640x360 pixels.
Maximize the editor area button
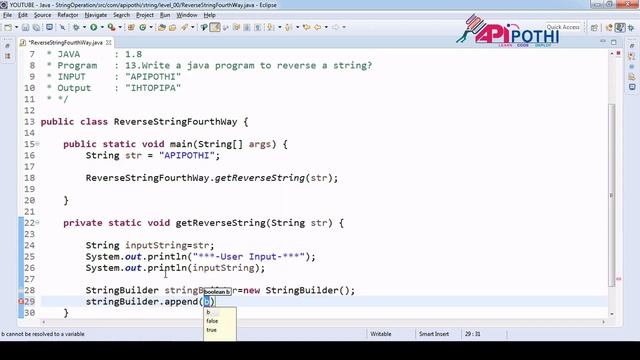pos(614,42)
